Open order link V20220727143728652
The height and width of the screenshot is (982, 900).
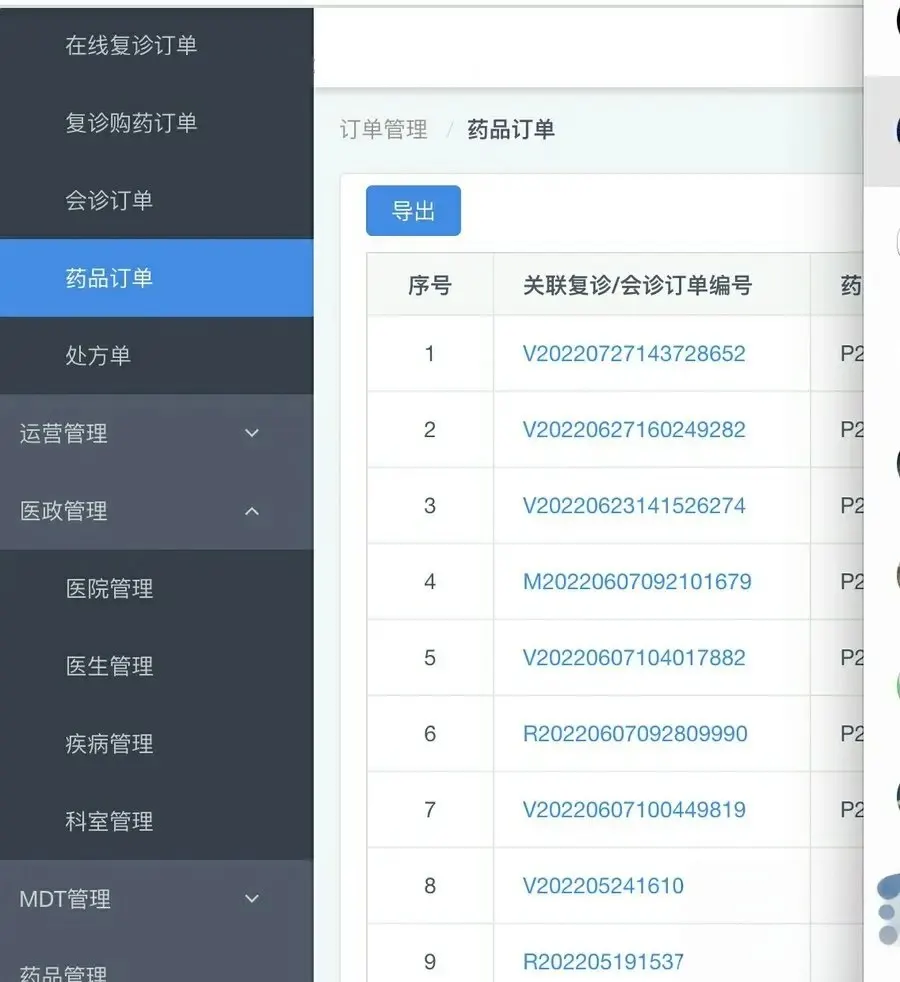pos(634,354)
